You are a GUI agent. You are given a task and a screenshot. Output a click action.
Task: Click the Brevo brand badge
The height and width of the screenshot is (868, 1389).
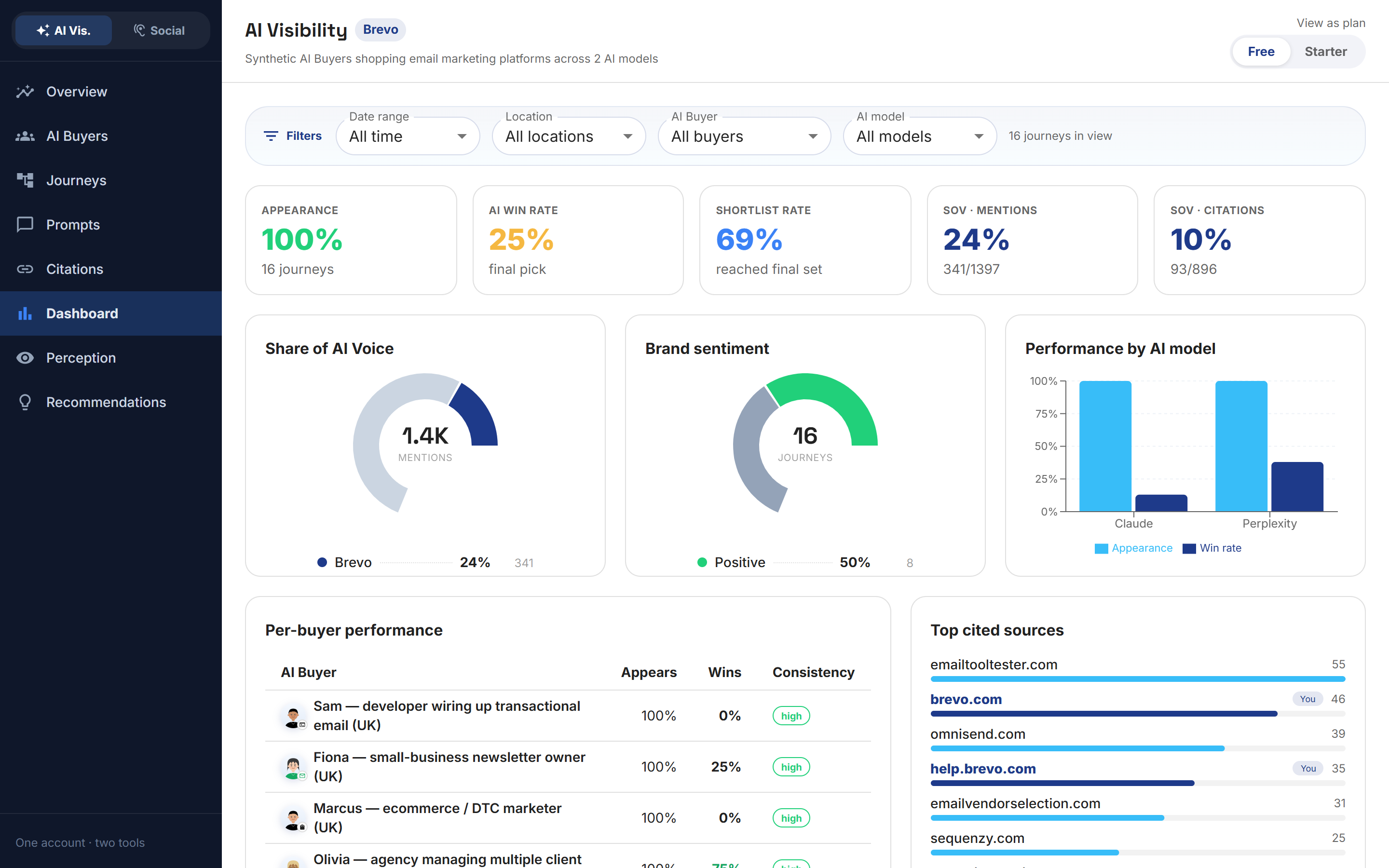pyautogui.click(x=381, y=30)
